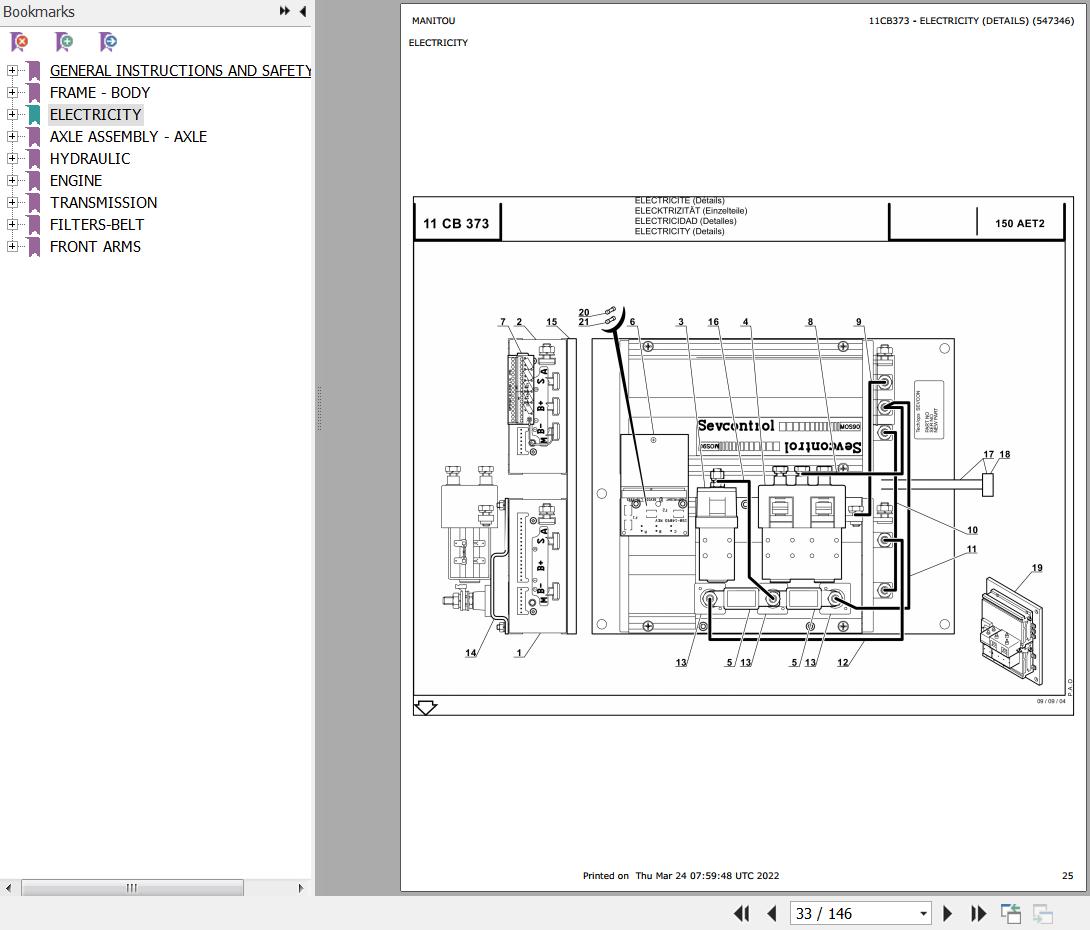This screenshot has width=1090, height=930.
Task: Navigate to GENERAL INSTRUCTIONS AND SAFETY
Action: 180,70
